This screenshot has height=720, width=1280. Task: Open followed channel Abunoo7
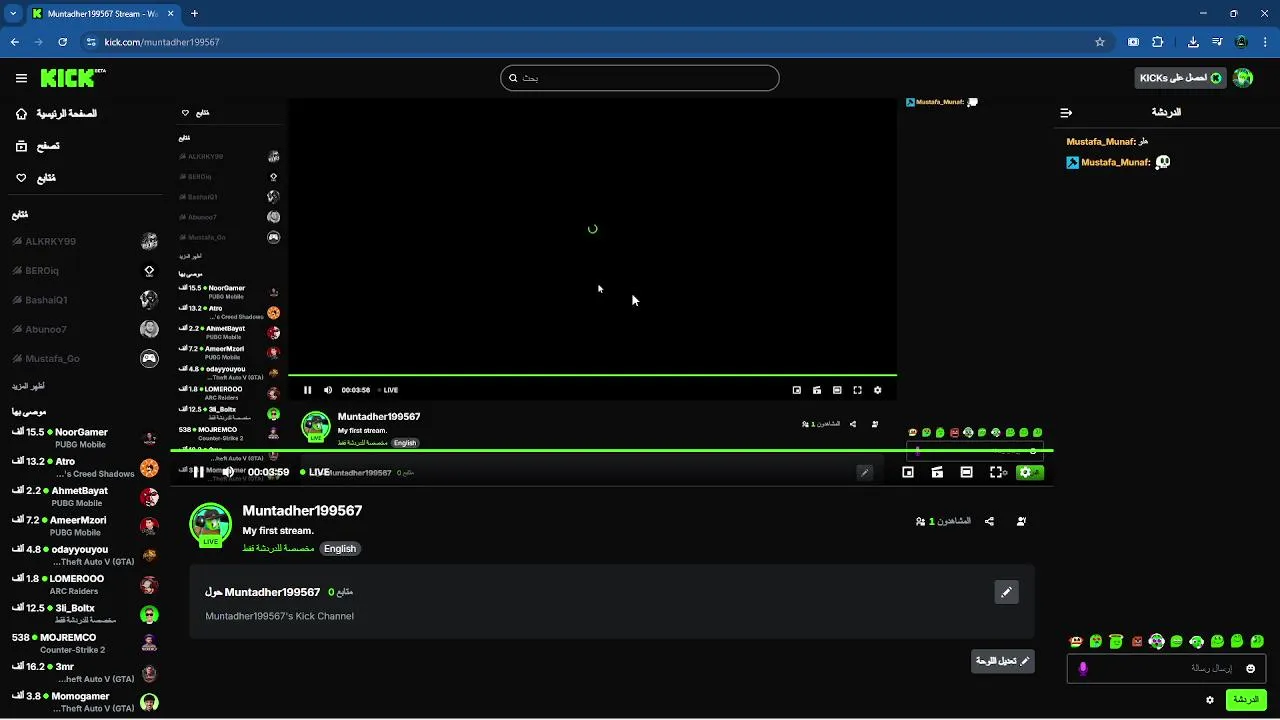point(85,329)
